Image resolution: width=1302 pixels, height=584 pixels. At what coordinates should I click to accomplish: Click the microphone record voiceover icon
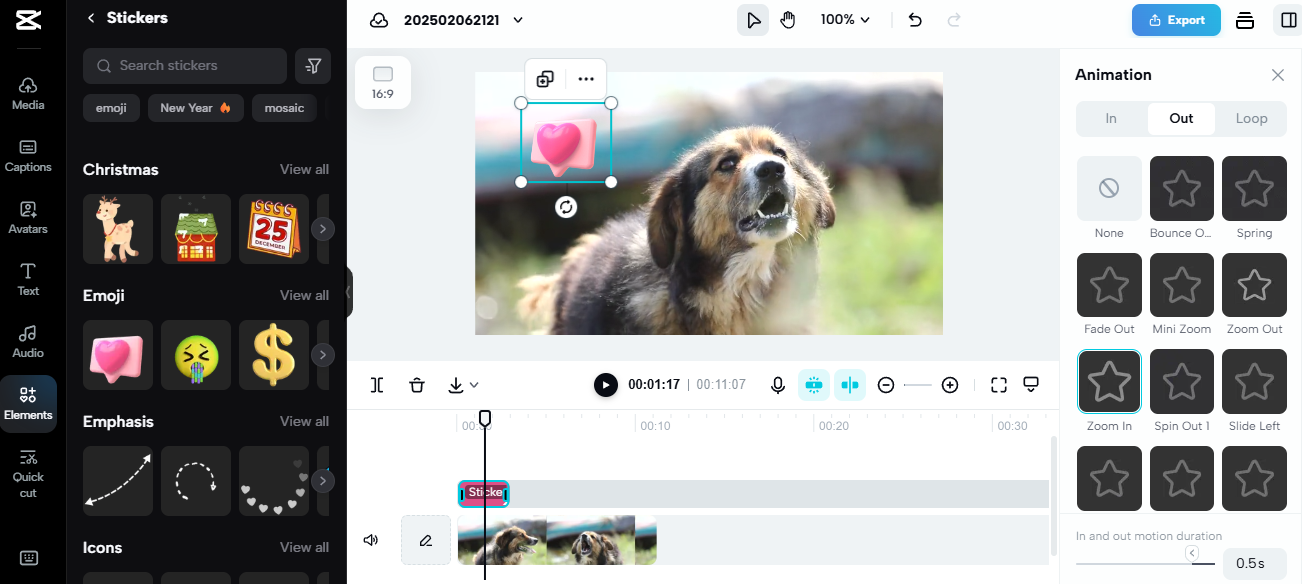778,385
